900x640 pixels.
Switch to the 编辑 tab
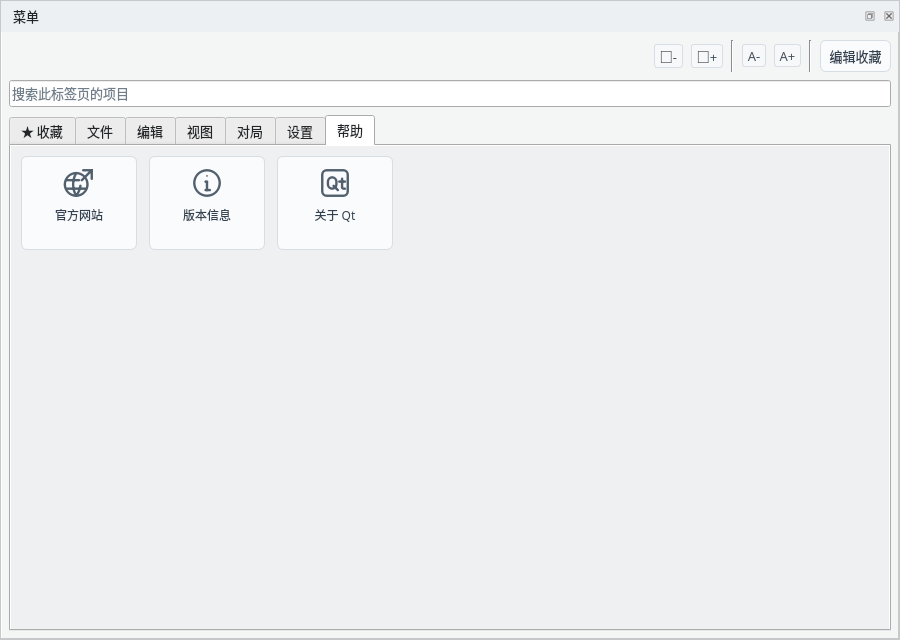coord(150,131)
